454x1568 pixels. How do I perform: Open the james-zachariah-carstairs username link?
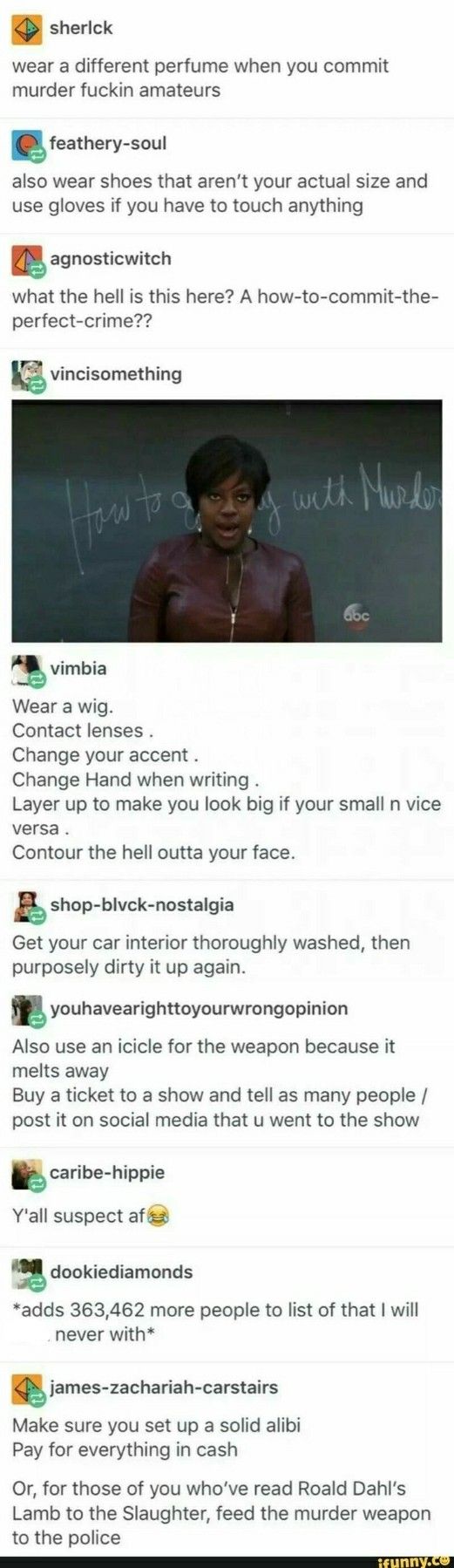pos(164,1387)
